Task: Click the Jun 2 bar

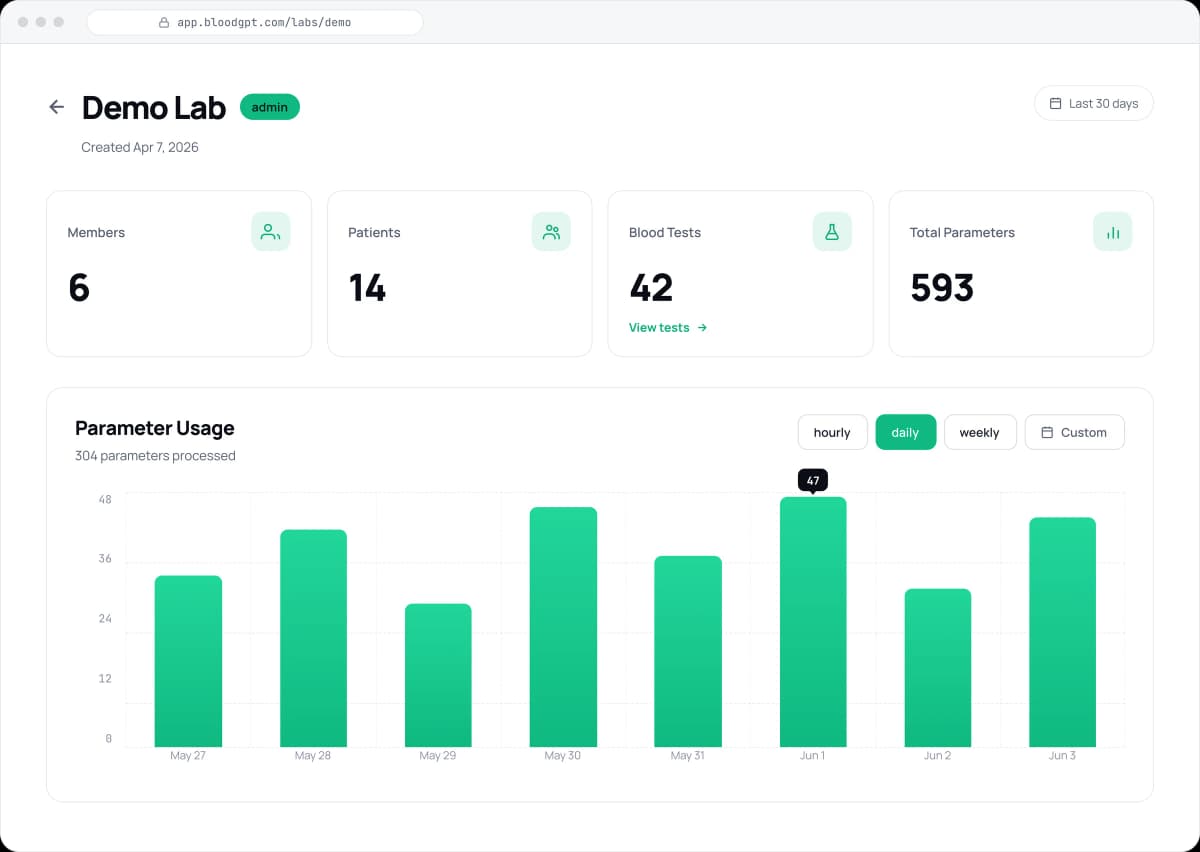Action: [x=937, y=668]
